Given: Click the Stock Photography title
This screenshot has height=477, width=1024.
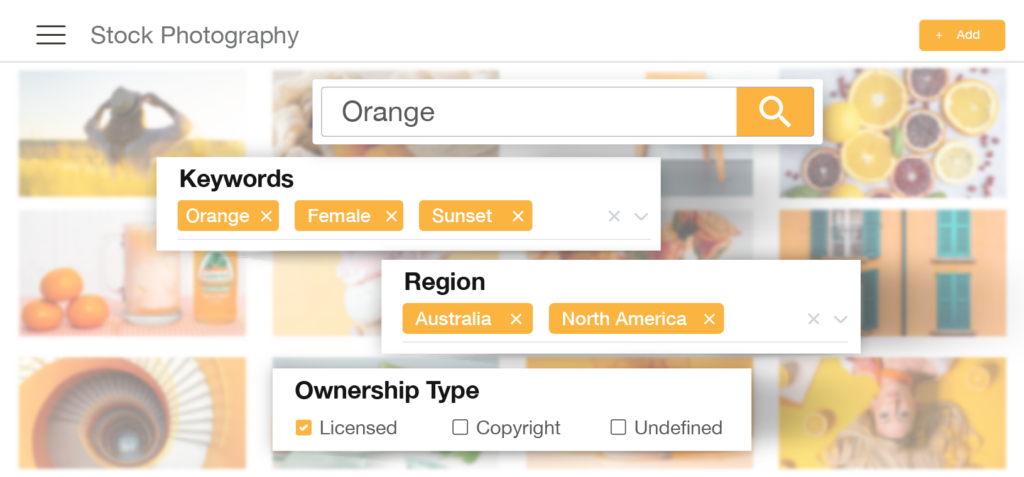Looking at the screenshot, I should 194,35.
